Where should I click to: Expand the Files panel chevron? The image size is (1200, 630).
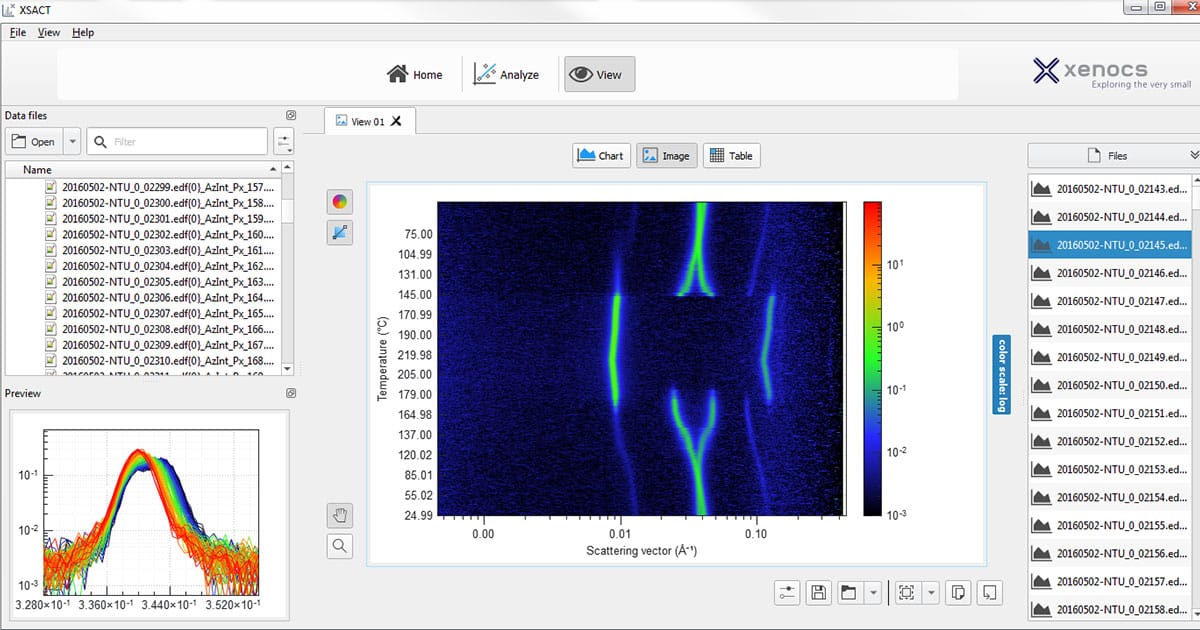[1193, 155]
